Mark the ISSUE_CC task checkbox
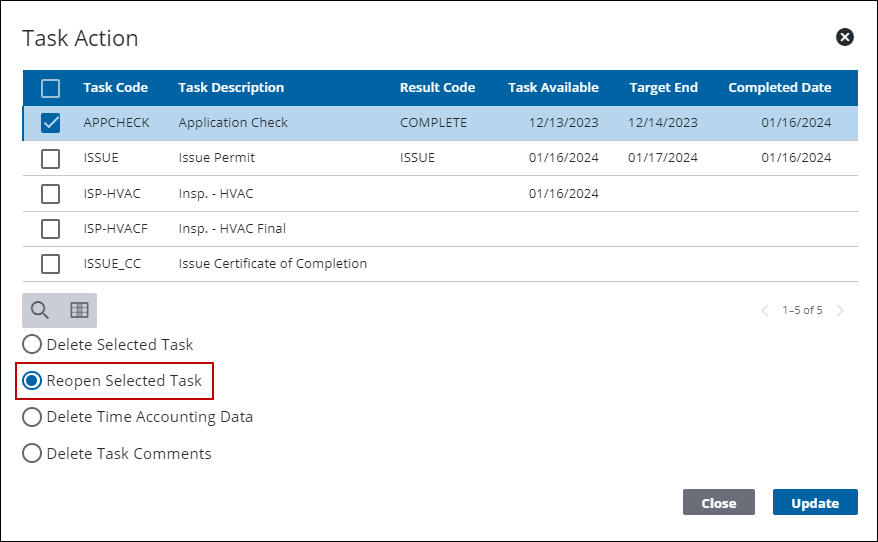The image size is (878, 542). click(x=50, y=264)
